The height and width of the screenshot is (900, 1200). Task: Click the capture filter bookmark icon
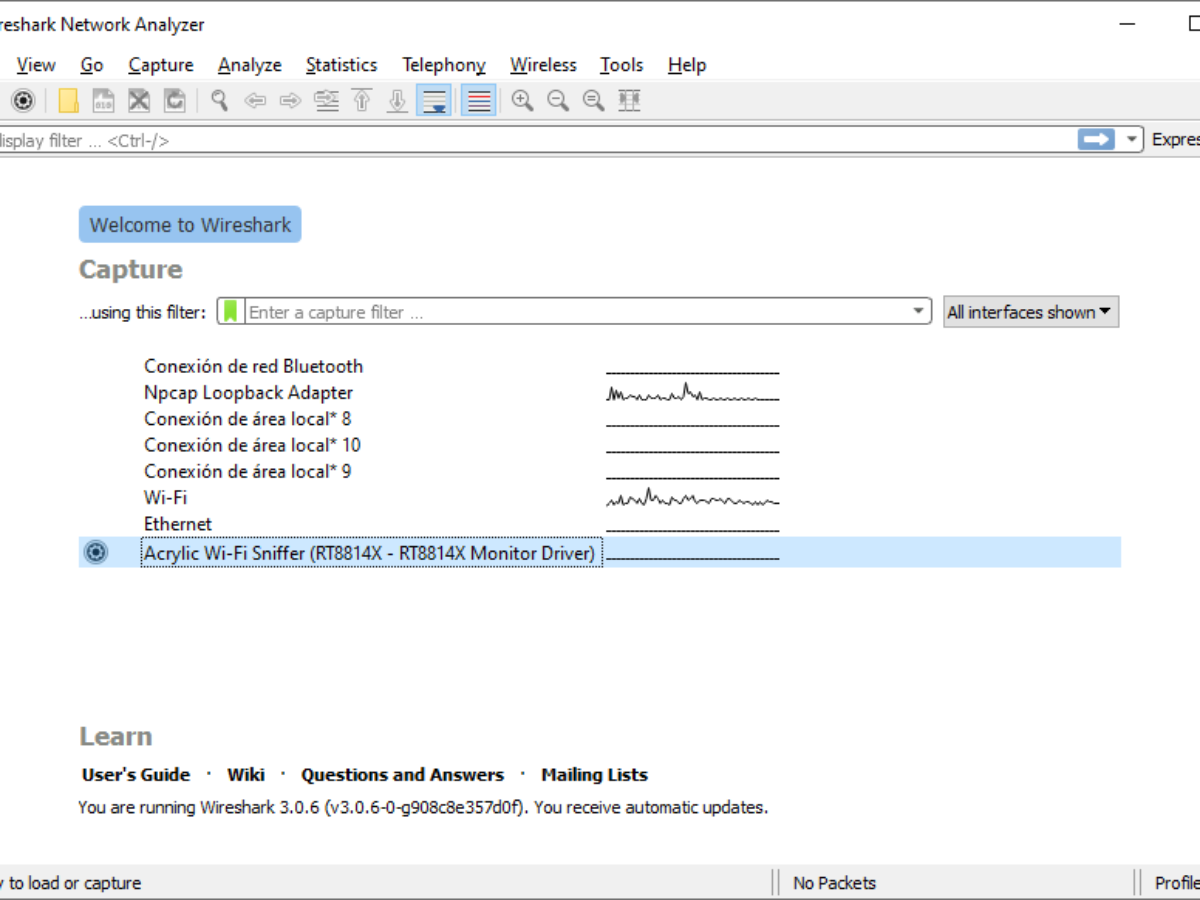tap(231, 312)
